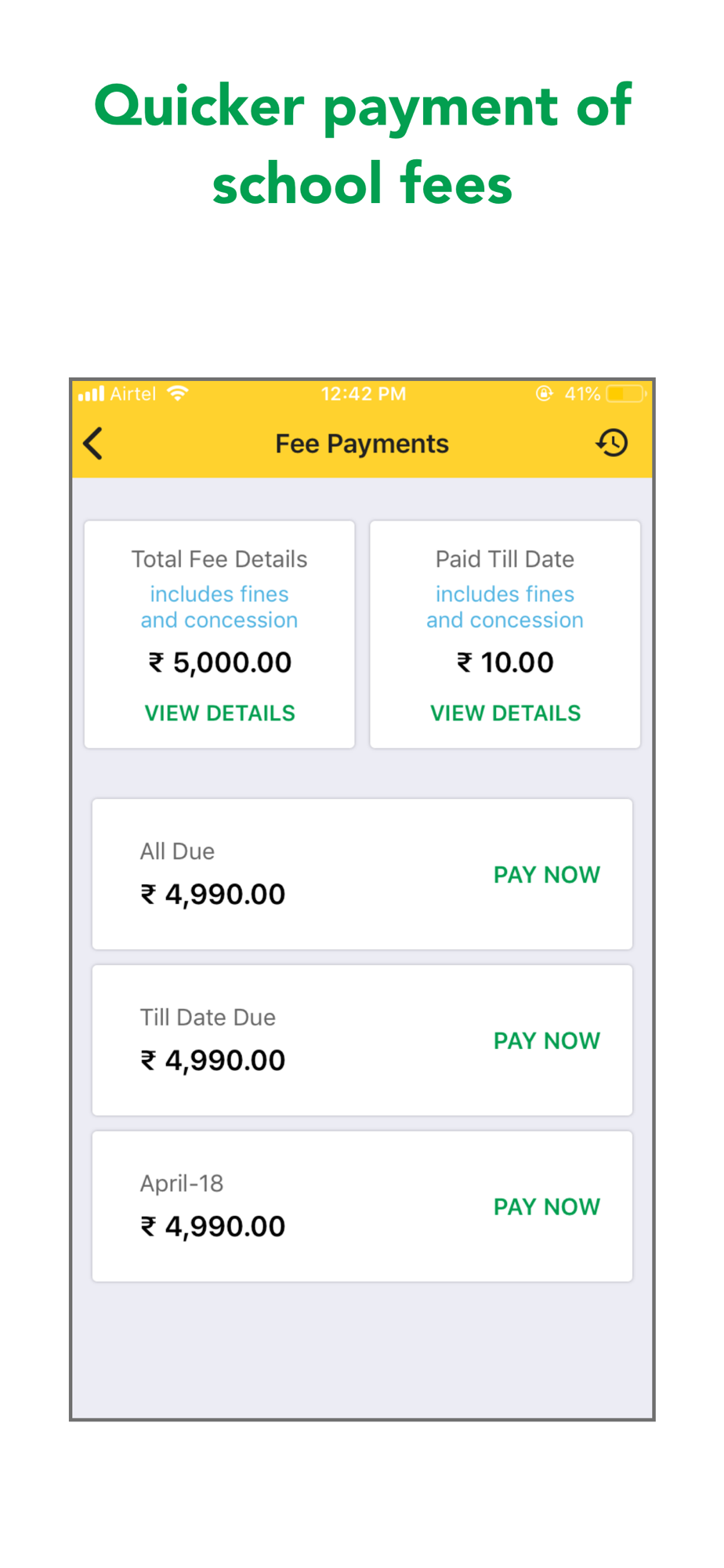This screenshot has width=724, height=1568.
Task: Tap the back arrow icon
Action: tap(93, 444)
